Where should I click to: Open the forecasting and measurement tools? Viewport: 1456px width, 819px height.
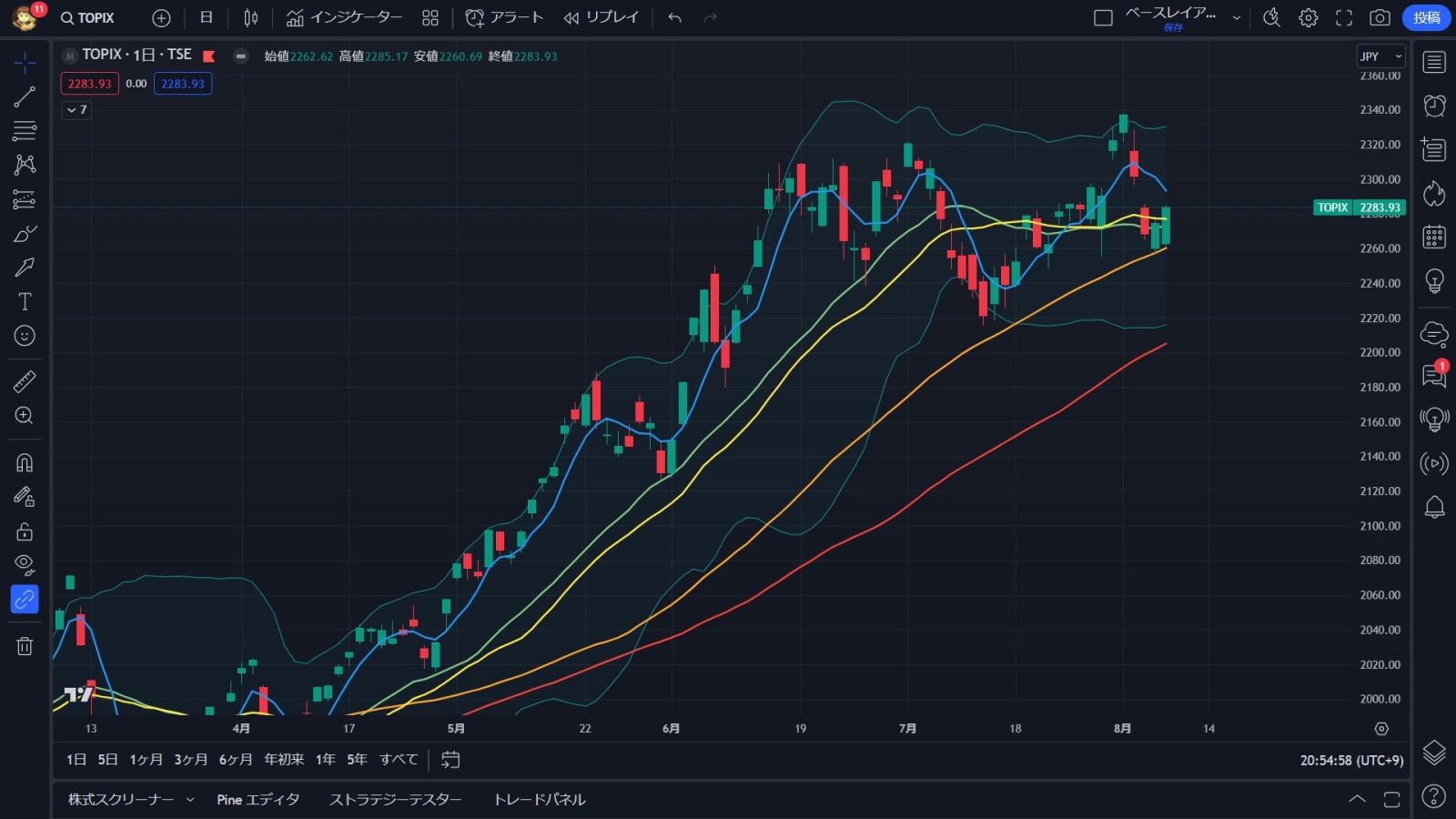(25, 199)
